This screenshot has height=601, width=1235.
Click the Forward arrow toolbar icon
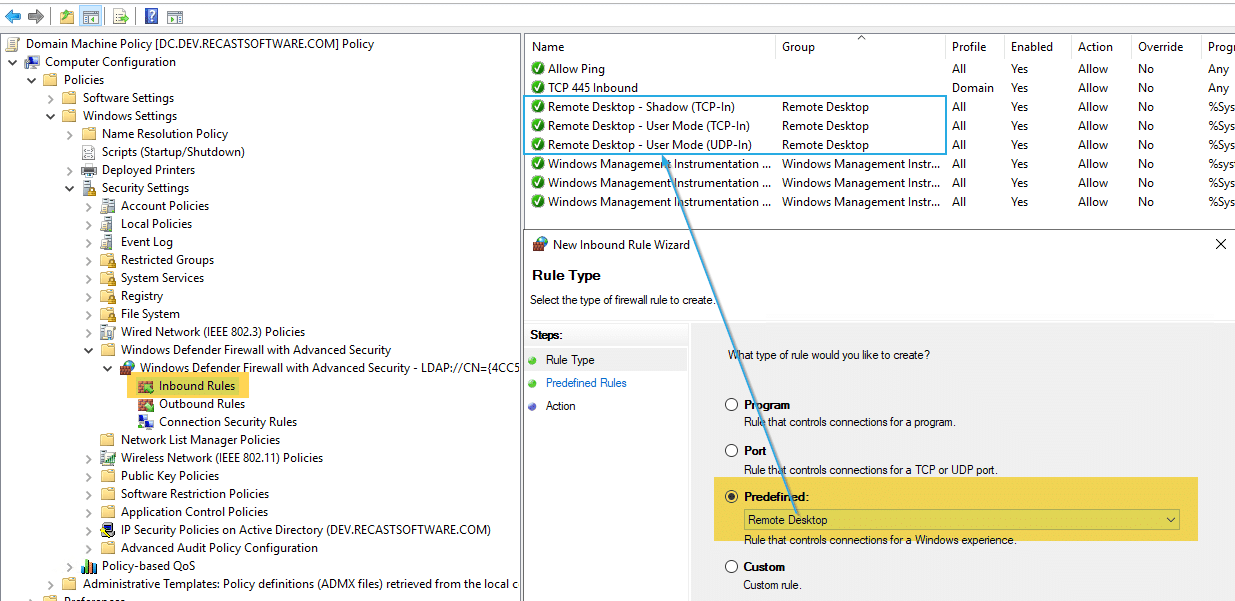click(35, 16)
